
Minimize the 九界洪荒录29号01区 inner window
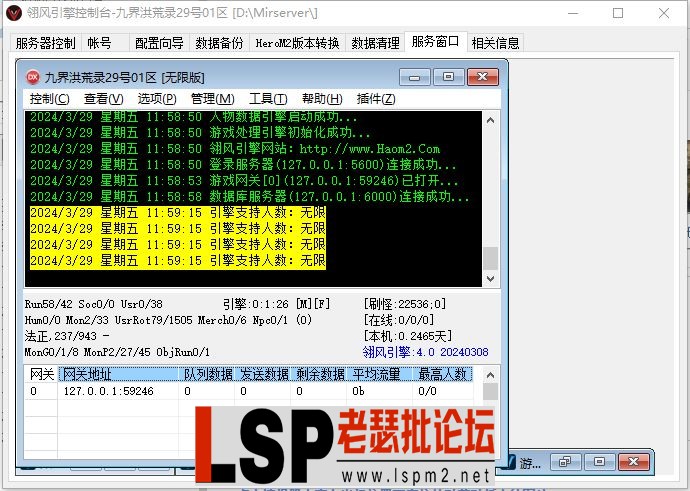coord(415,77)
